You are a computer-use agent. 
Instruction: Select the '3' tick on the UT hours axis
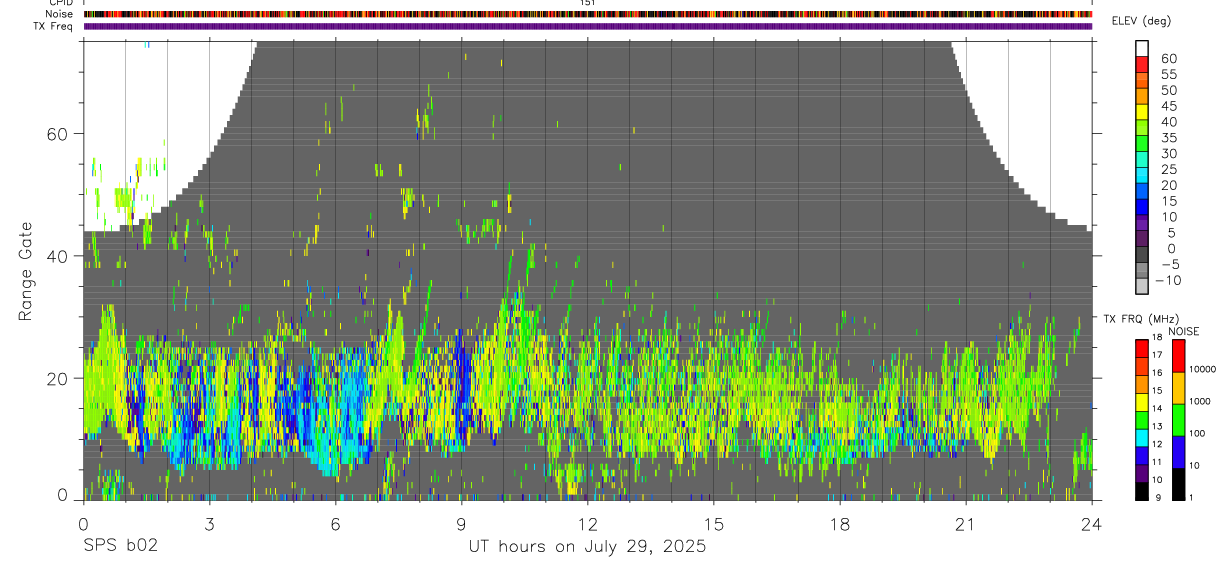(209, 523)
